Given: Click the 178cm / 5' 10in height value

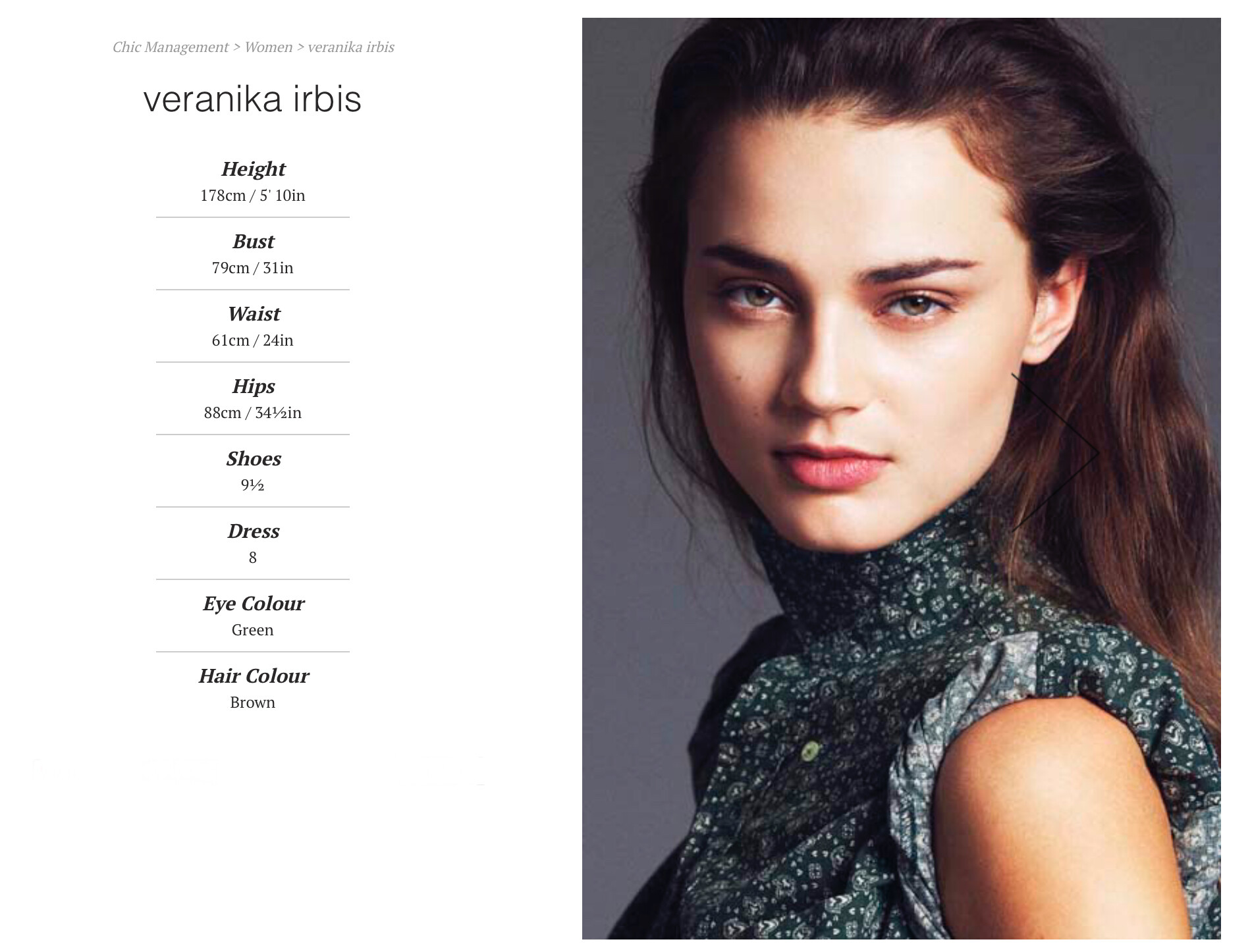Looking at the screenshot, I should click(x=253, y=196).
